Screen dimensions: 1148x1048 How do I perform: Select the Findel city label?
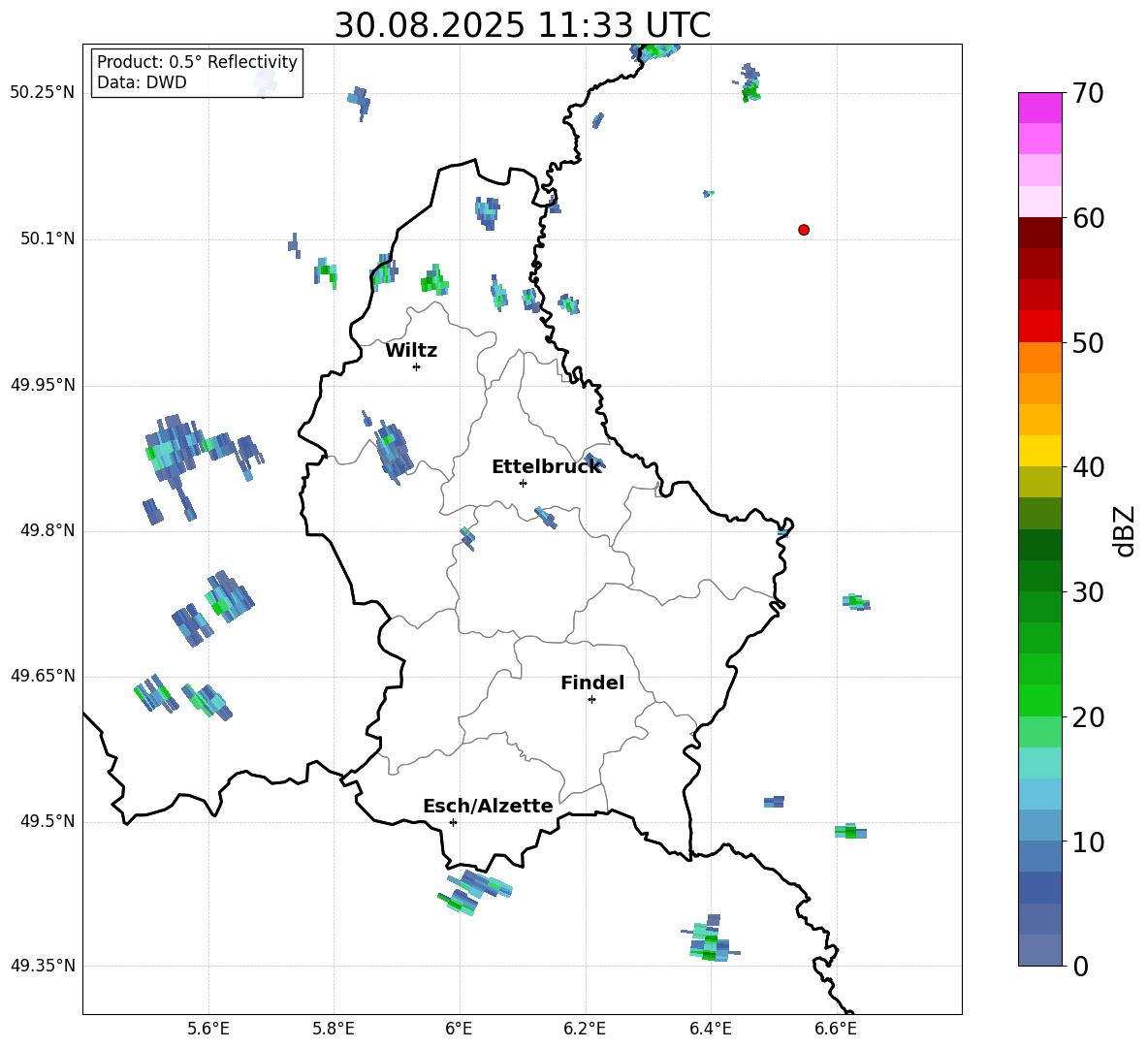[592, 683]
